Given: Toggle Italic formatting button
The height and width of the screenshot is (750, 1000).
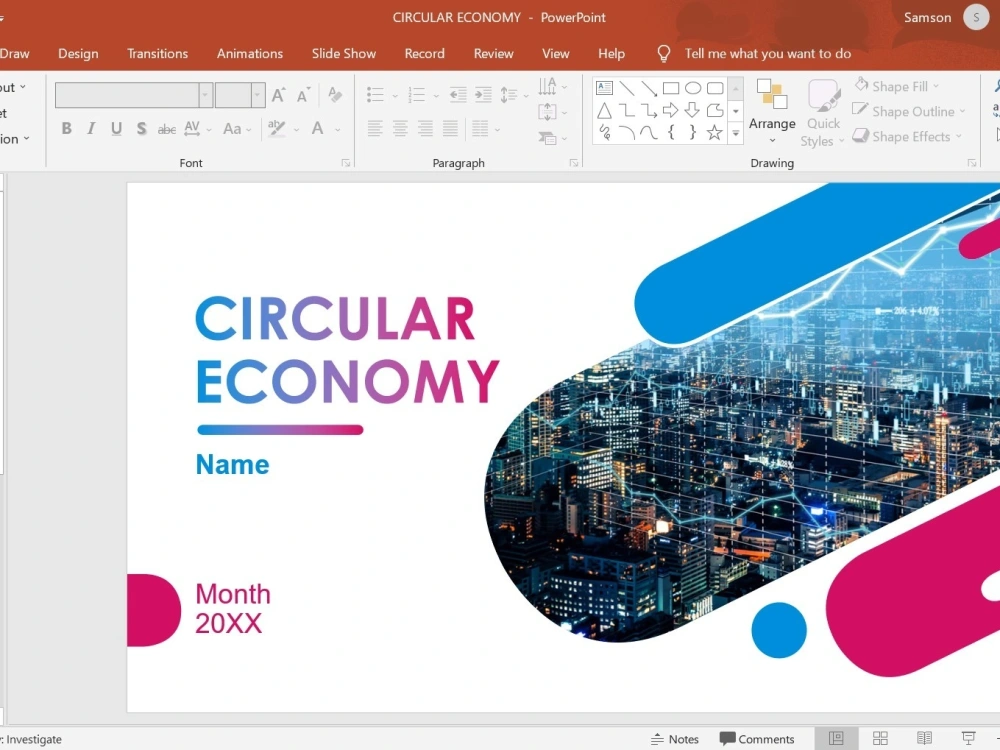Looking at the screenshot, I should coord(91,128).
